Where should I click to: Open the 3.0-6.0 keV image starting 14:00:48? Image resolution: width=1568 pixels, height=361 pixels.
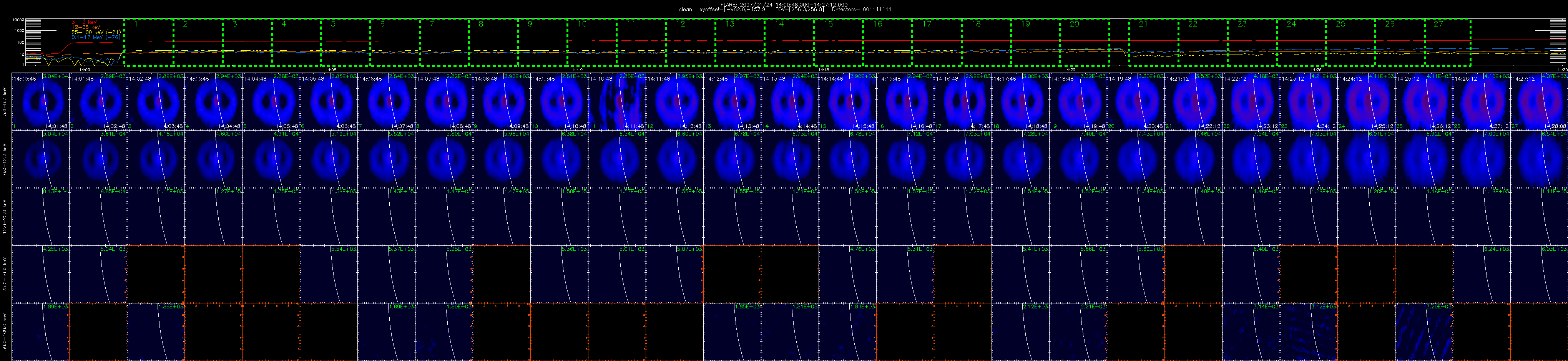40,102
